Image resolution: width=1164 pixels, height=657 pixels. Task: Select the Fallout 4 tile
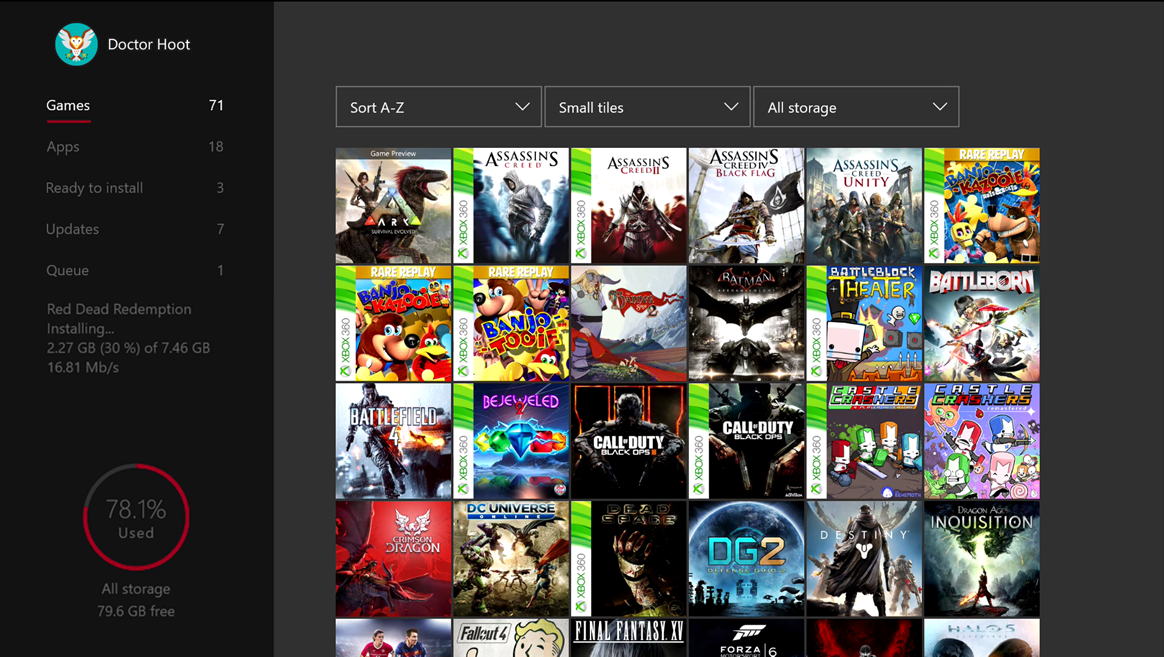511,640
